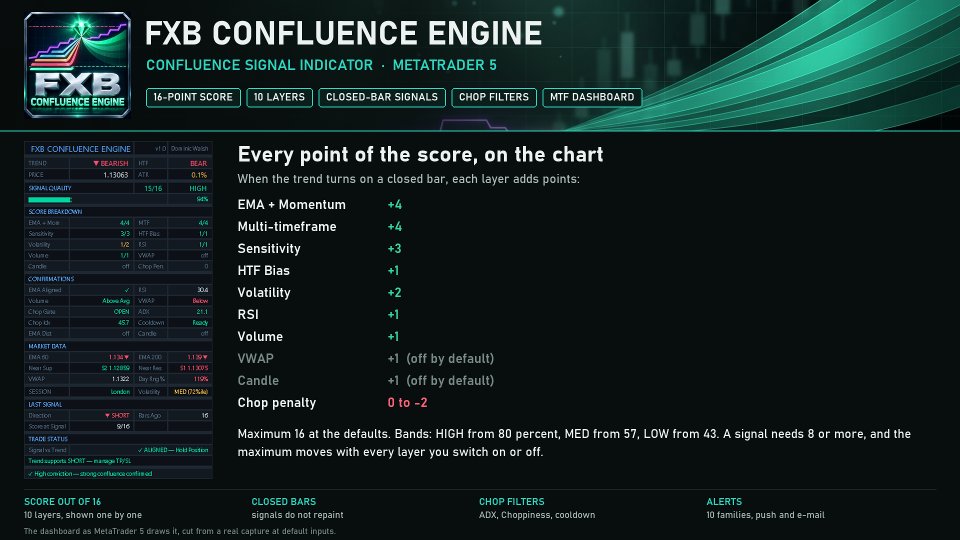
Task: Click the Sensitivity 3/3 score cell
Action: click(x=125, y=234)
